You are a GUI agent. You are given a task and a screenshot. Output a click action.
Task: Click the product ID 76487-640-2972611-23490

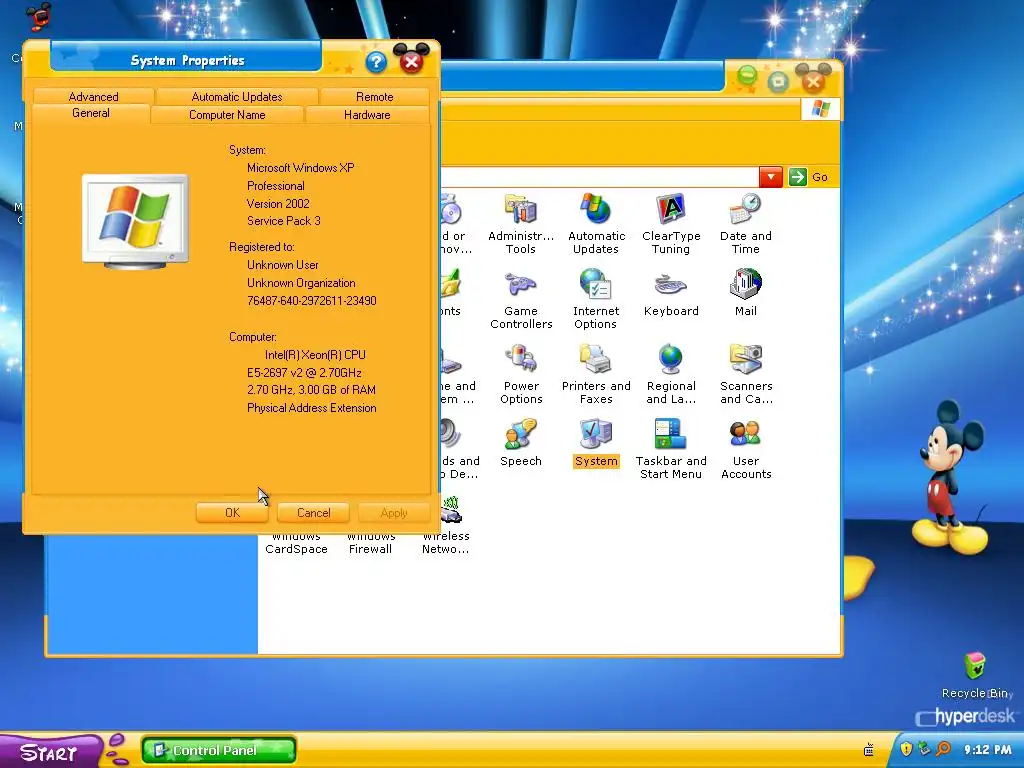(x=312, y=301)
